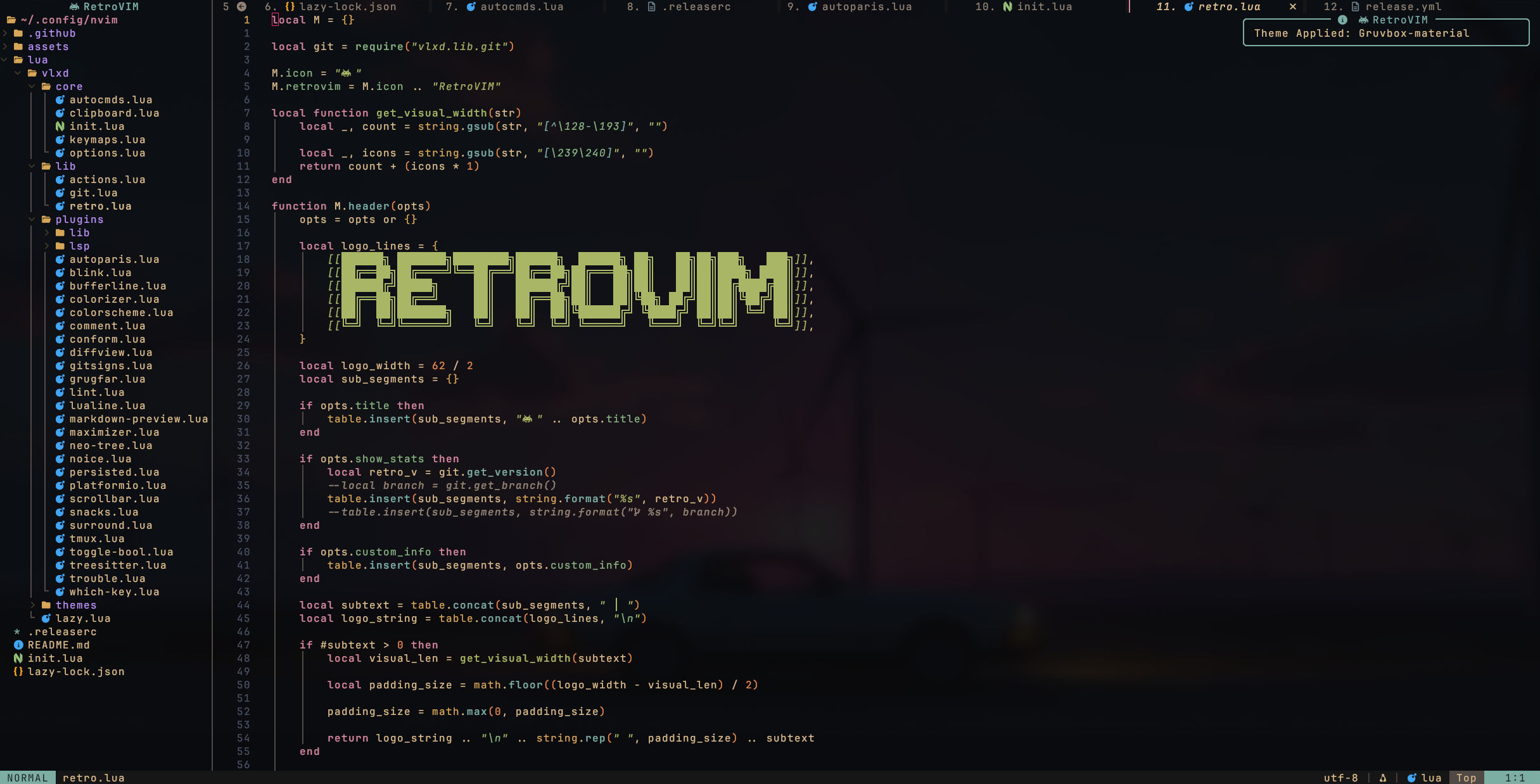1540x784 pixels.
Task: Open bufferline.lua in the file tree
Action: pos(118,286)
